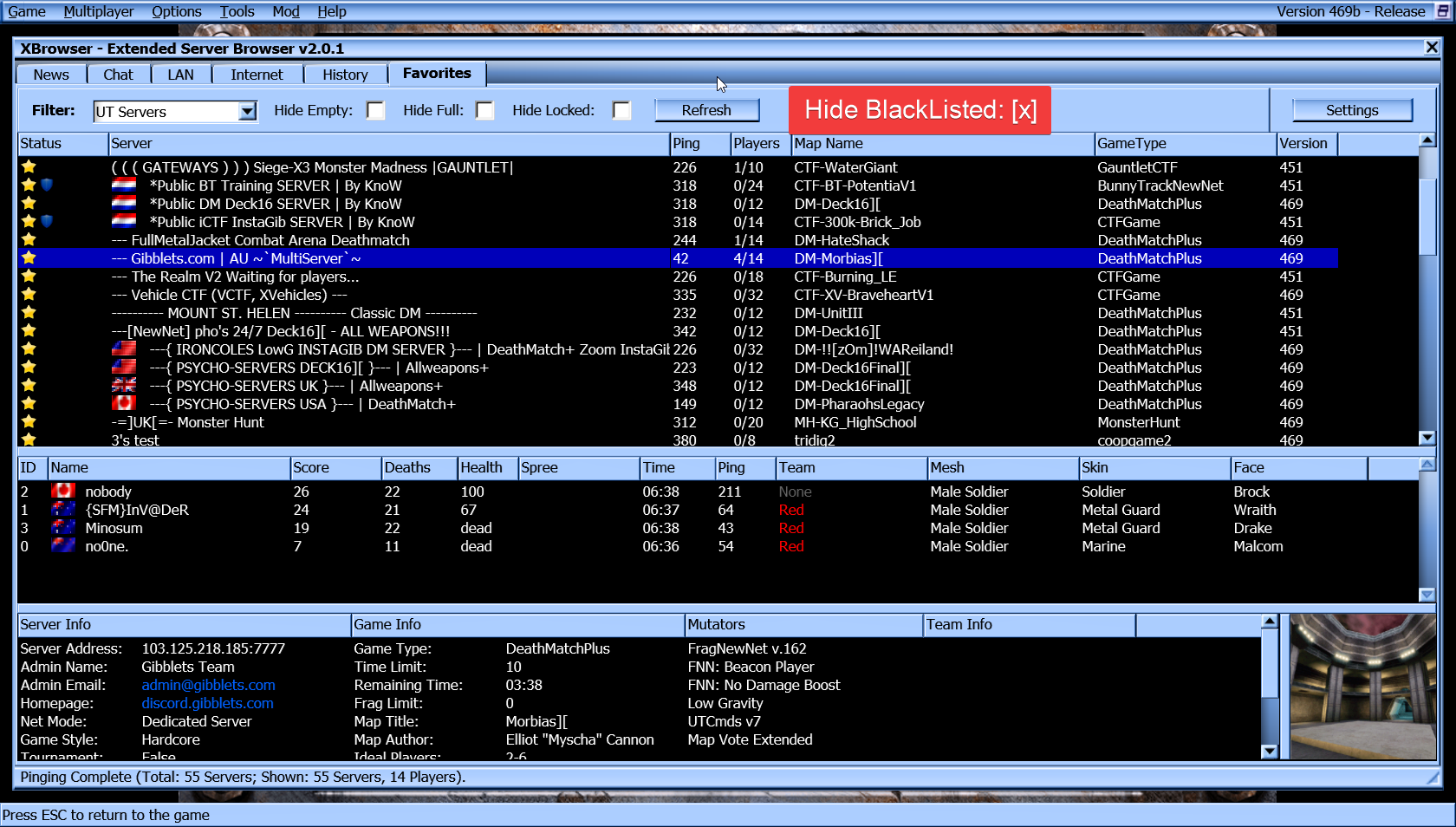
Task: Open the Help menu
Action: (x=332, y=11)
